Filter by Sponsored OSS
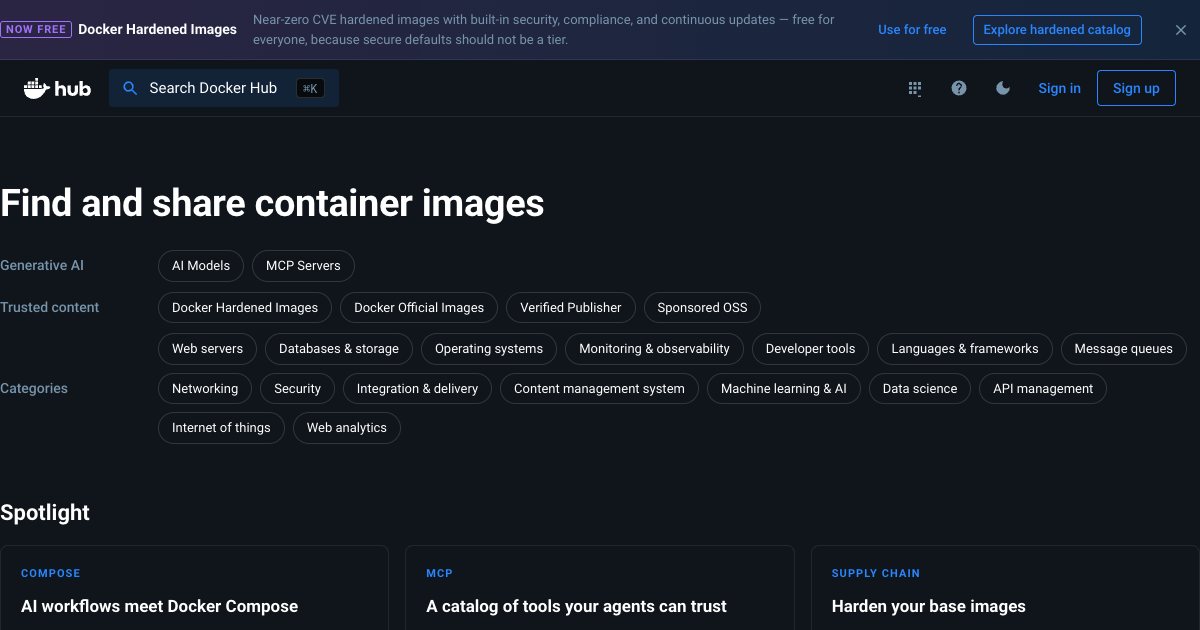The width and height of the screenshot is (1200, 630). [702, 308]
